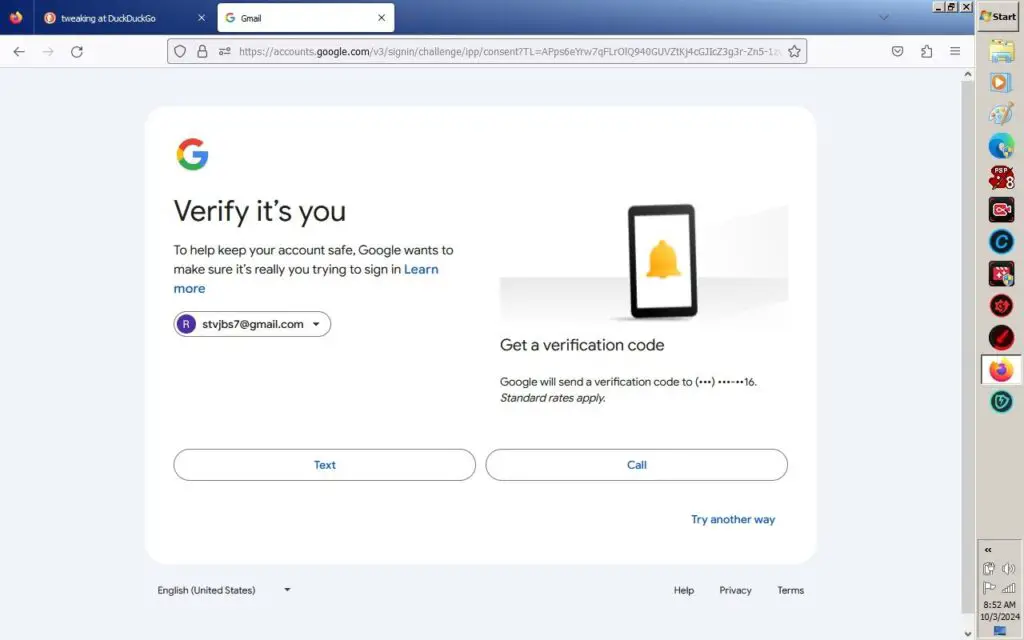The image size is (1024, 640).
Task: Show hidden tray icons chevron
Action: pos(988,550)
